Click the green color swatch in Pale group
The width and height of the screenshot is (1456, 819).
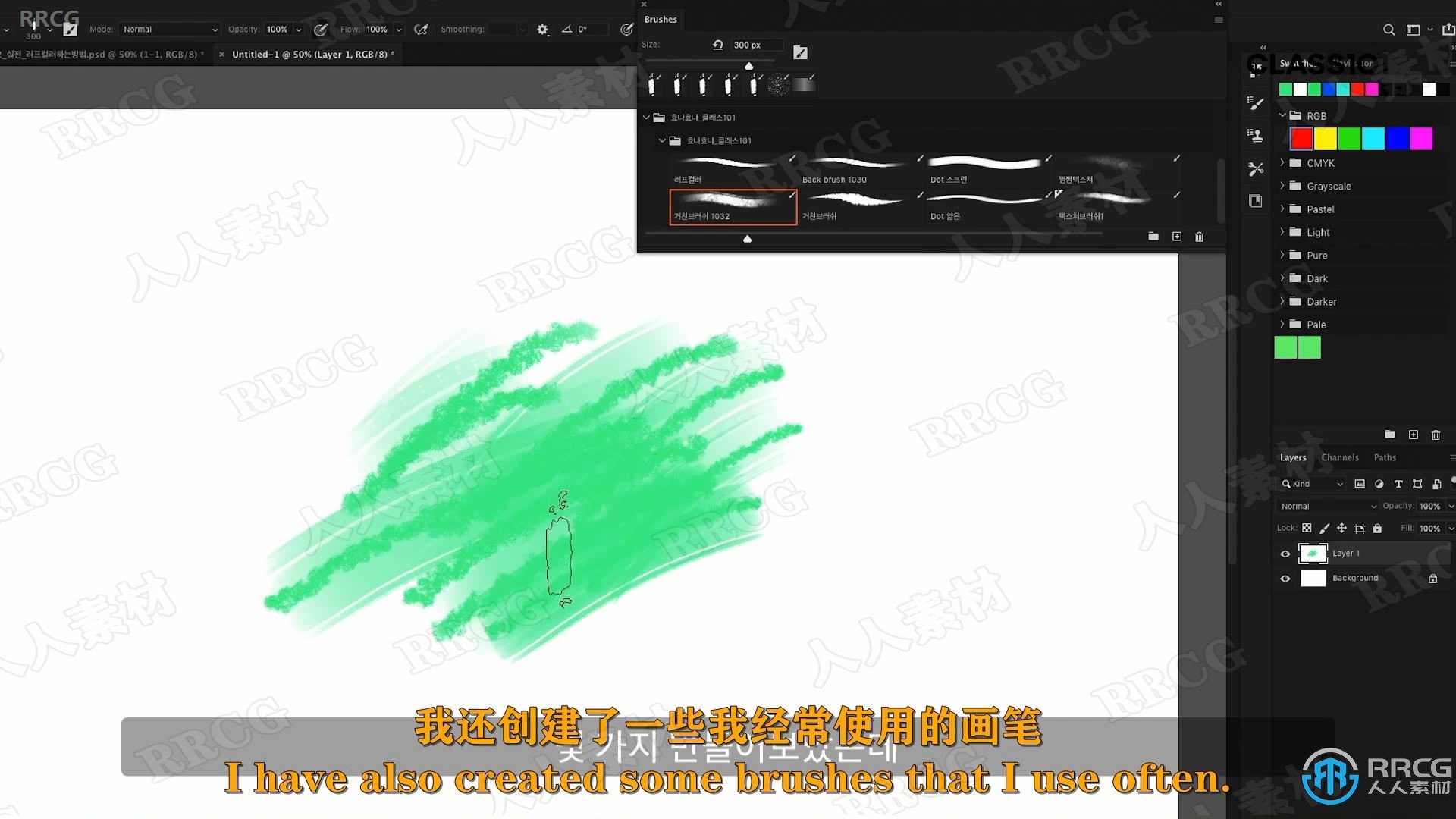(x=1286, y=347)
